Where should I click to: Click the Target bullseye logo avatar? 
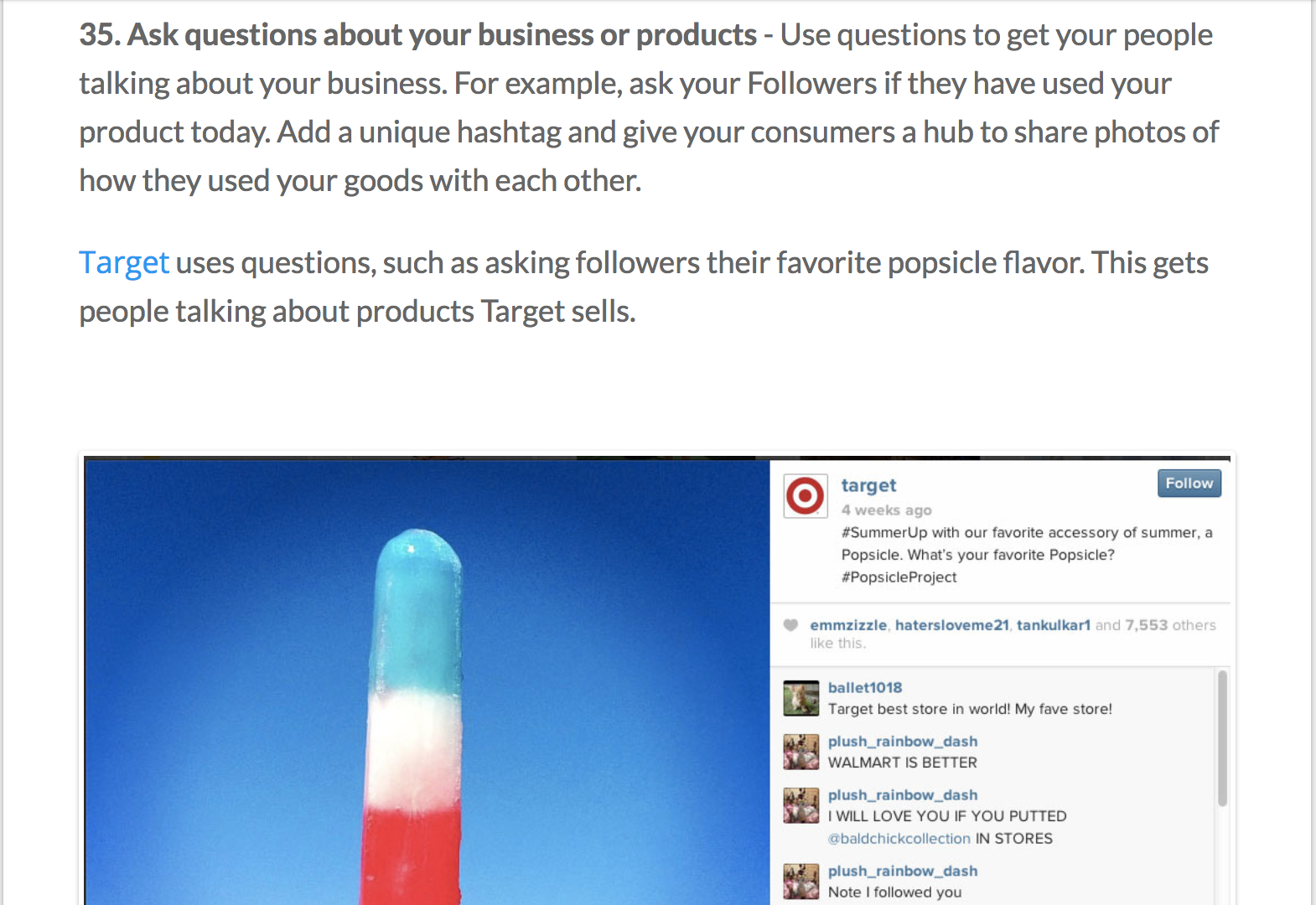pyautogui.click(x=805, y=496)
